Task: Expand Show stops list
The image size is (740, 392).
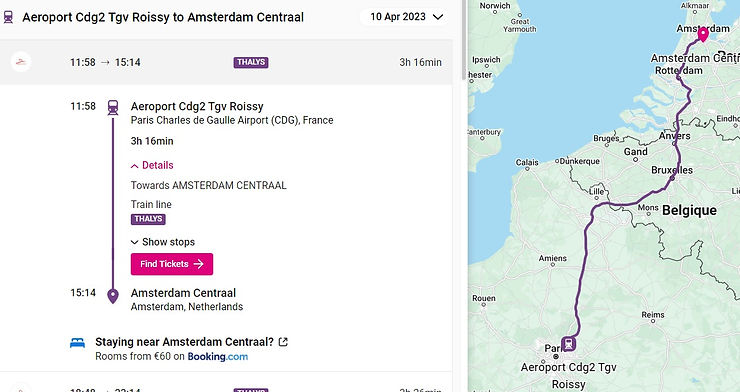Action: pyautogui.click(x=163, y=242)
